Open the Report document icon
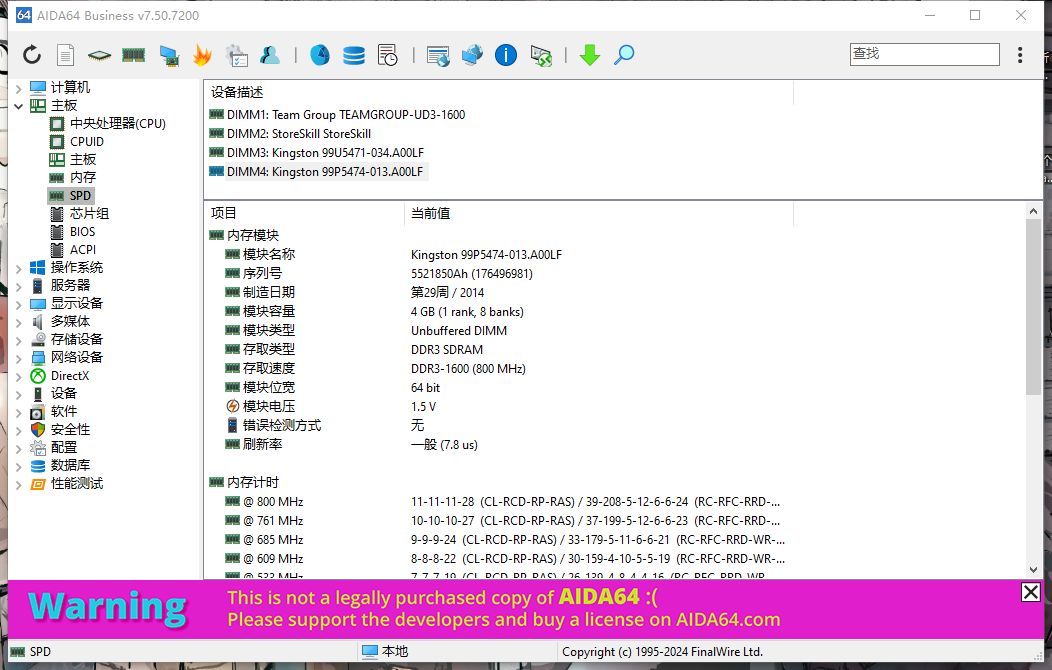Image resolution: width=1052 pixels, height=670 pixels. click(x=65, y=55)
